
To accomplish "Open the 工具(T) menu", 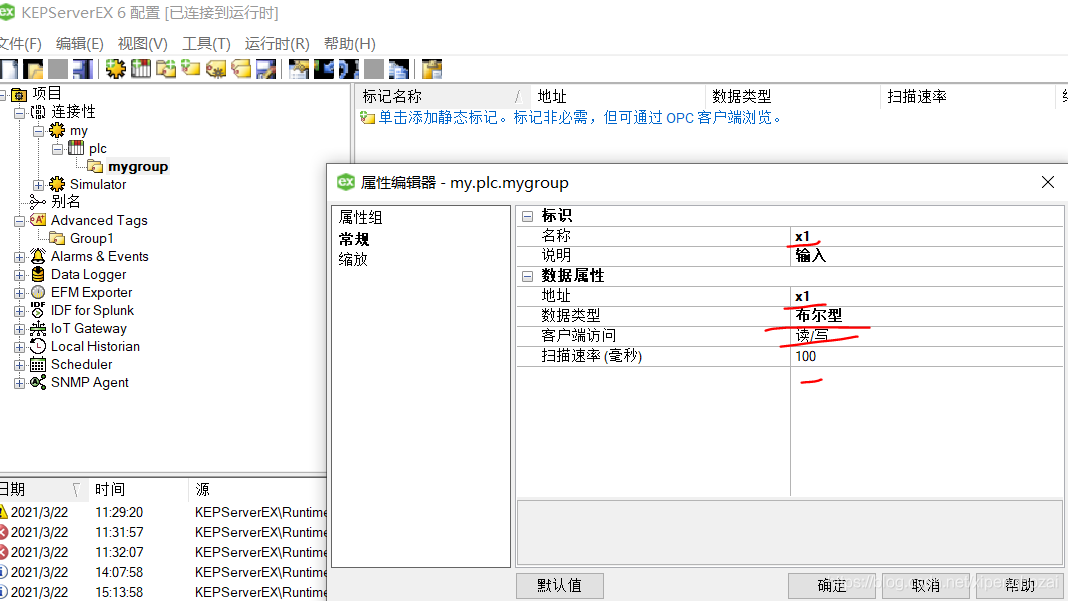I will (x=206, y=44).
